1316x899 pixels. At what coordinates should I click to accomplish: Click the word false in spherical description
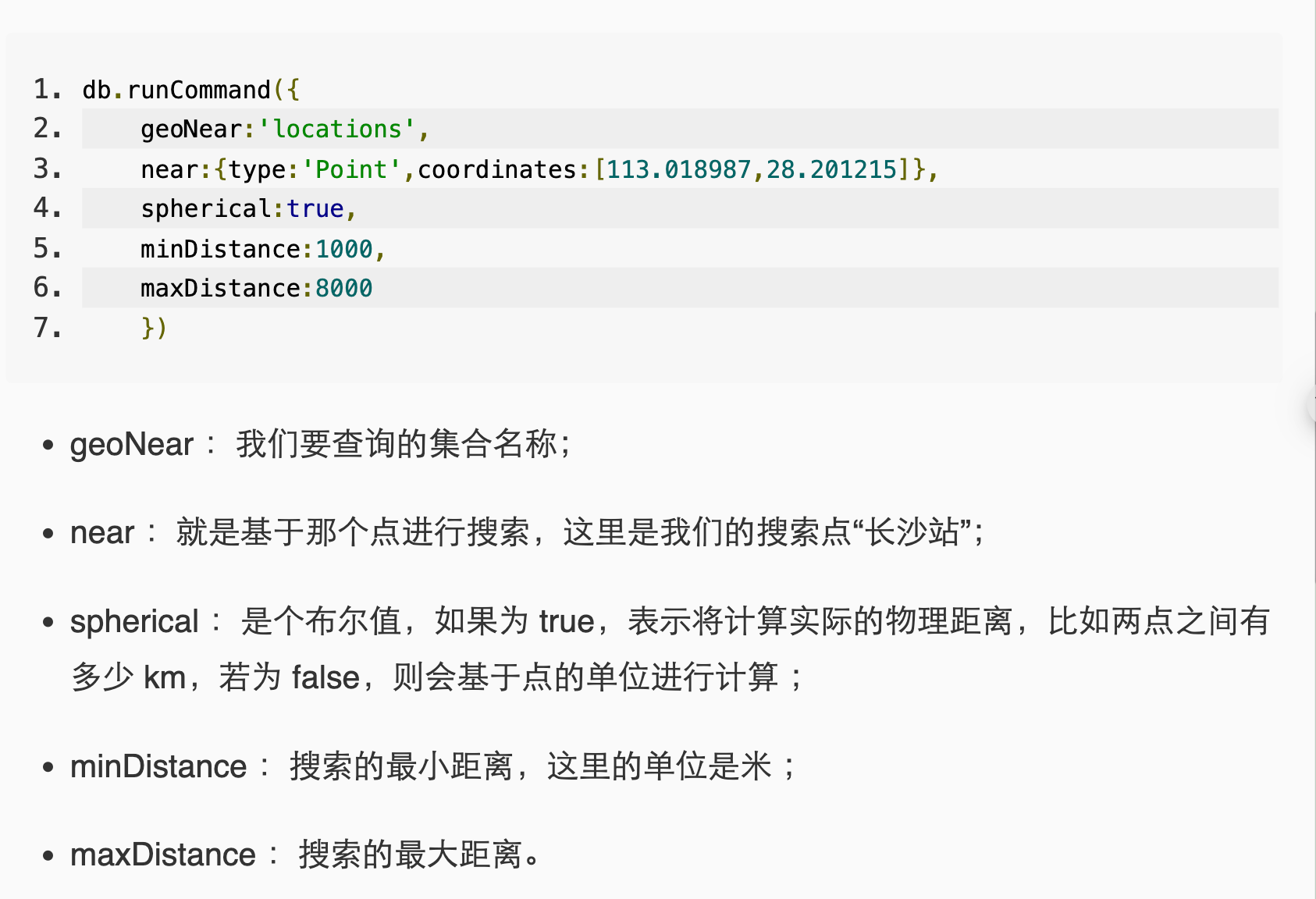pos(325,677)
